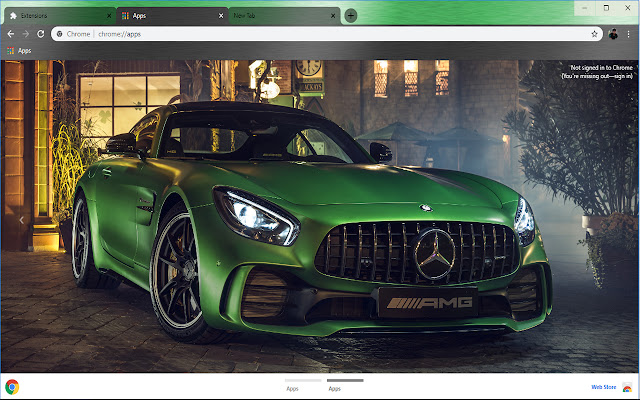This screenshot has height=400, width=640.
Task: Click the Not signed in to Chrome notice
Action: coord(597,72)
